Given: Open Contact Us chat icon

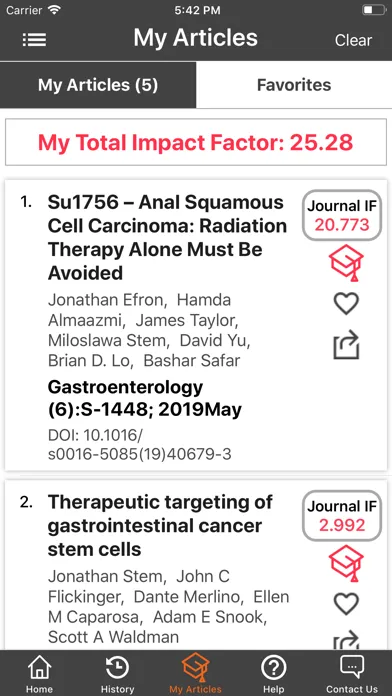Looking at the screenshot, I should [352, 675].
